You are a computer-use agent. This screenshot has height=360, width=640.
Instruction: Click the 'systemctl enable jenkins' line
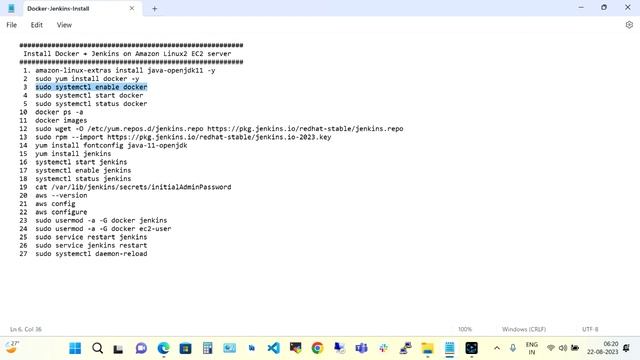[83, 170]
